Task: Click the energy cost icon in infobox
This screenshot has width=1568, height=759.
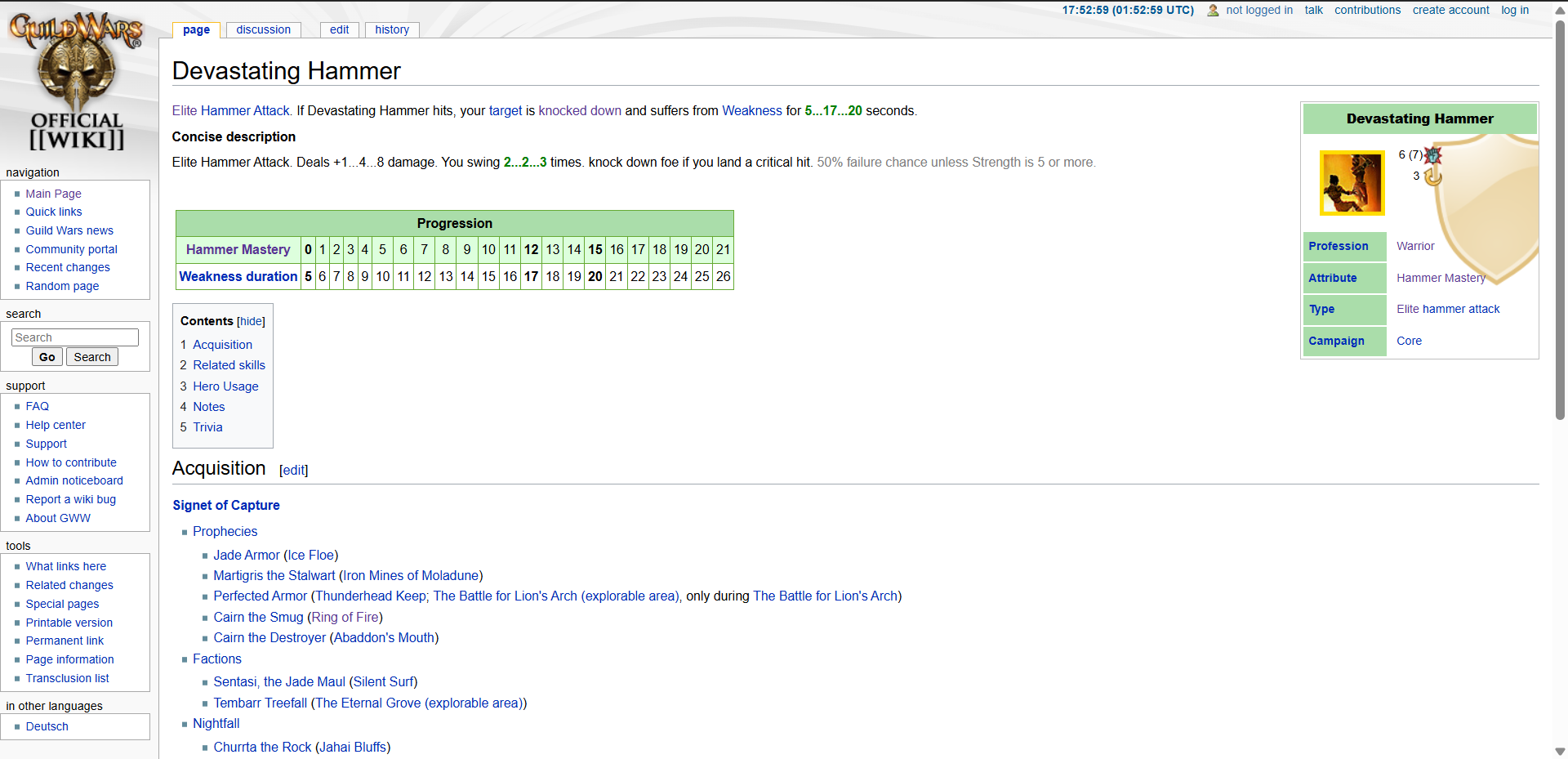Action: tap(1433, 154)
